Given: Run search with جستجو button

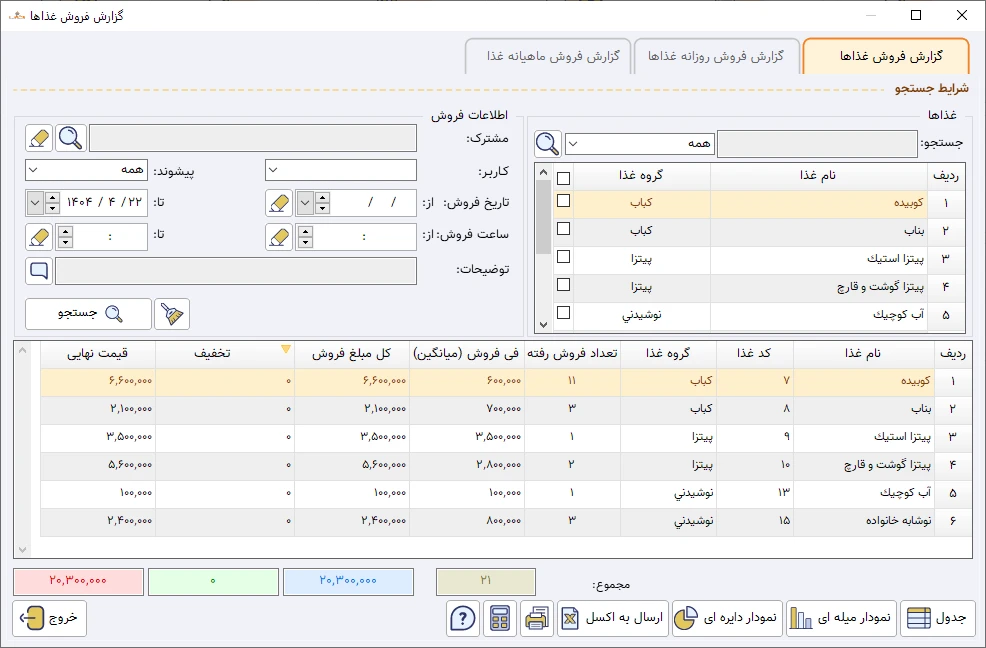Looking at the screenshot, I should [x=89, y=313].
